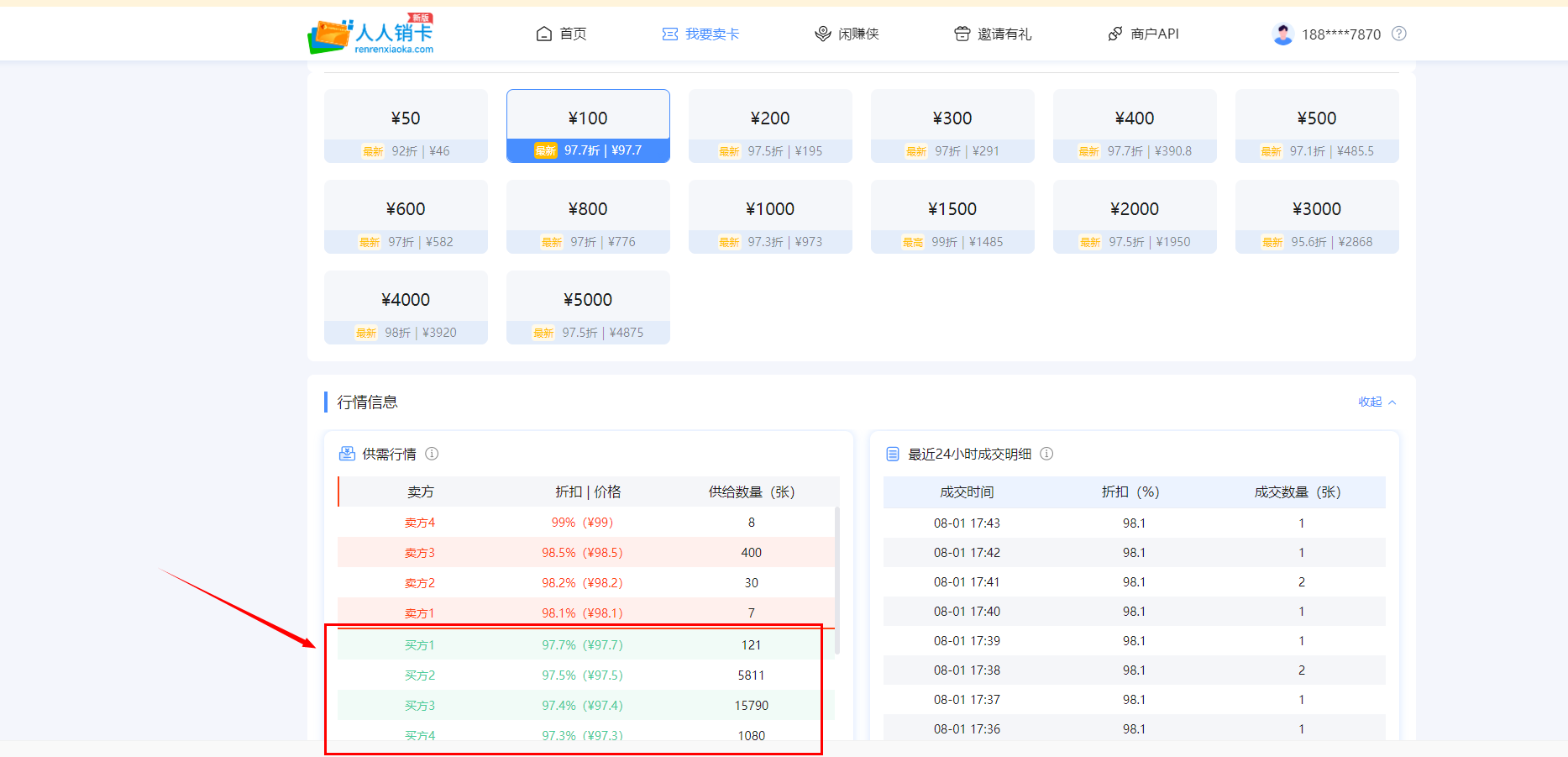The image size is (1568, 757).
Task: Open the 我要卖卡 menu item
Action: tap(700, 34)
